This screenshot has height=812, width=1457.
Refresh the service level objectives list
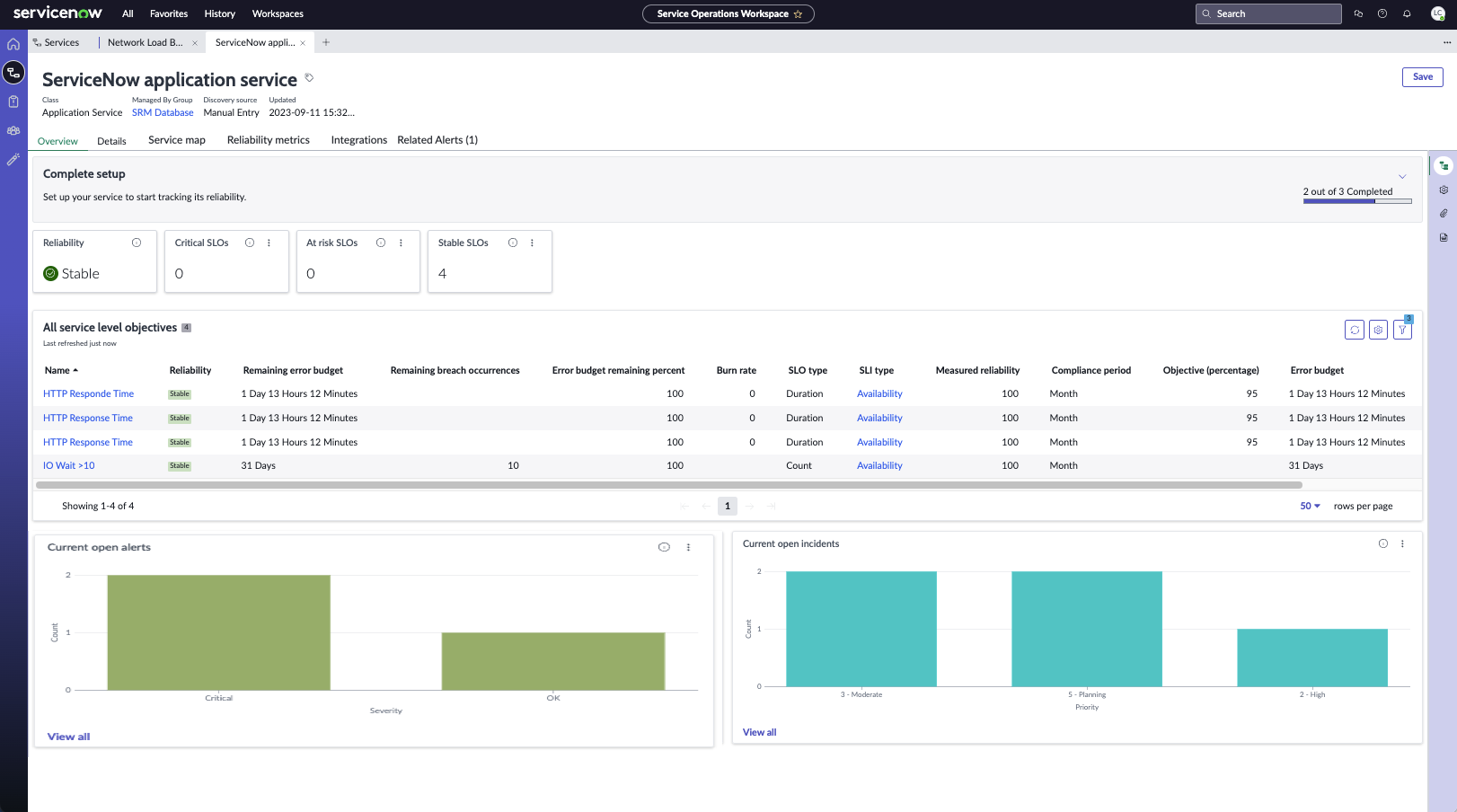(x=1355, y=330)
